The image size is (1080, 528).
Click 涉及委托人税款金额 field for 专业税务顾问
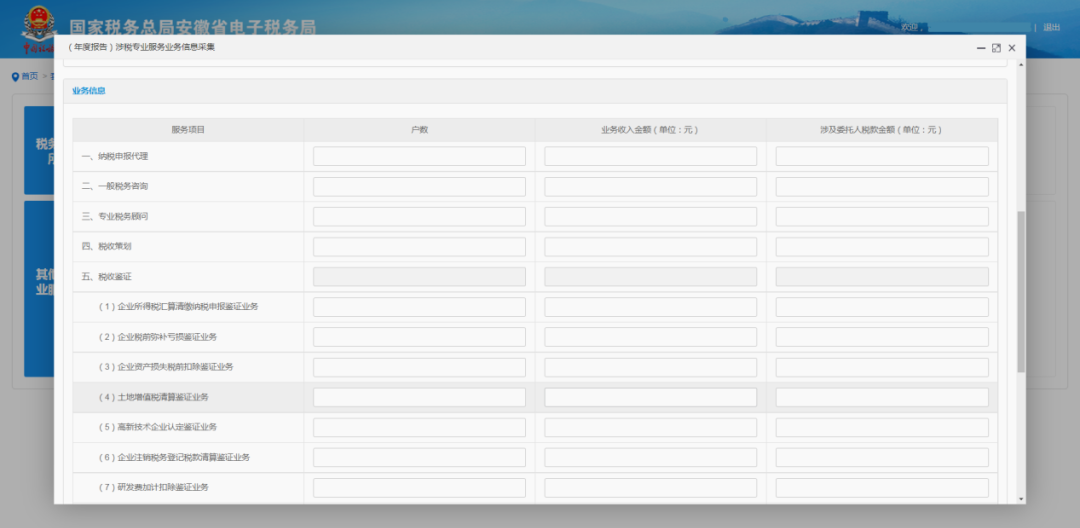[x=881, y=217]
